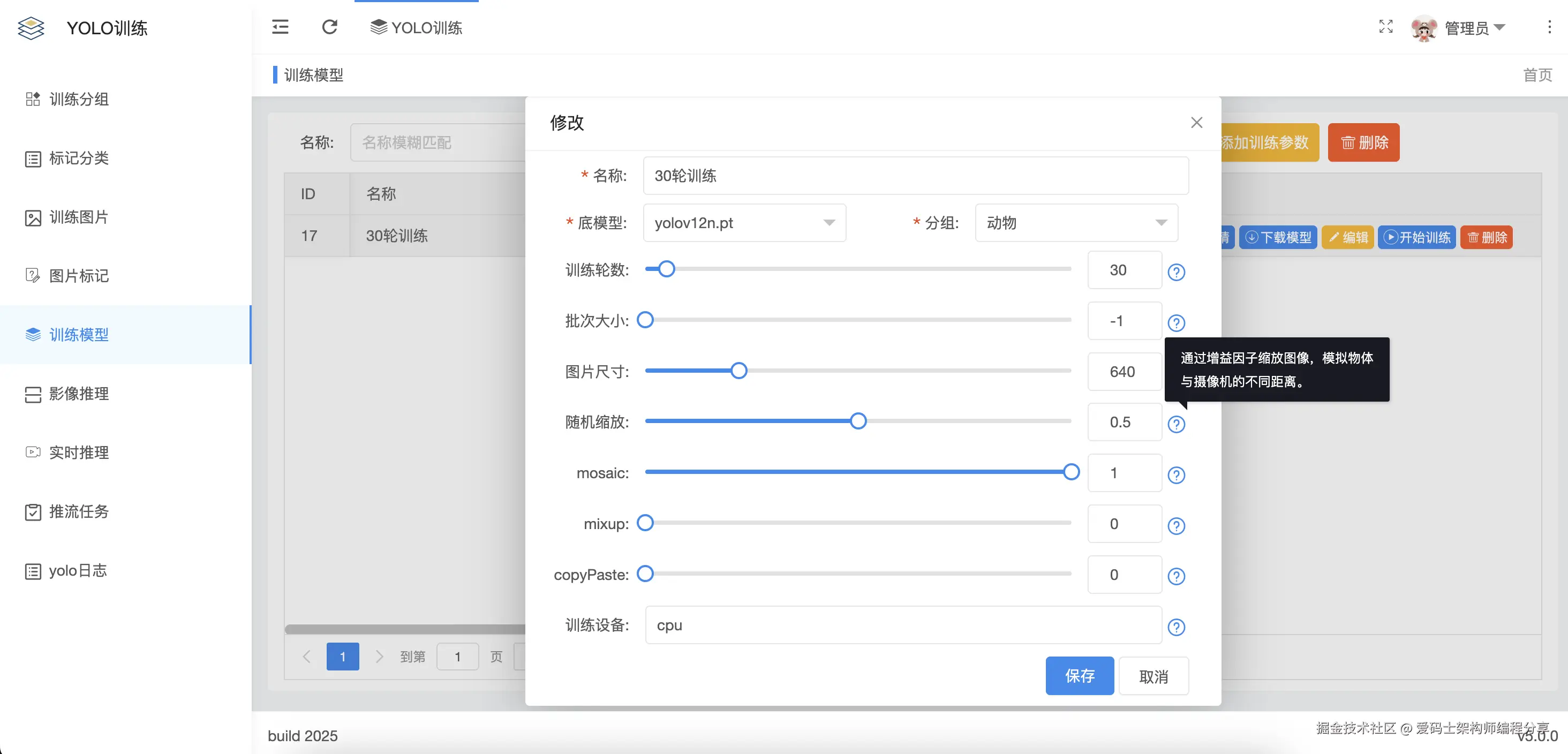Open the 底模型 yolov12n.pt dropdown
Screen dimensions: 1568x754
tap(744, 223)
